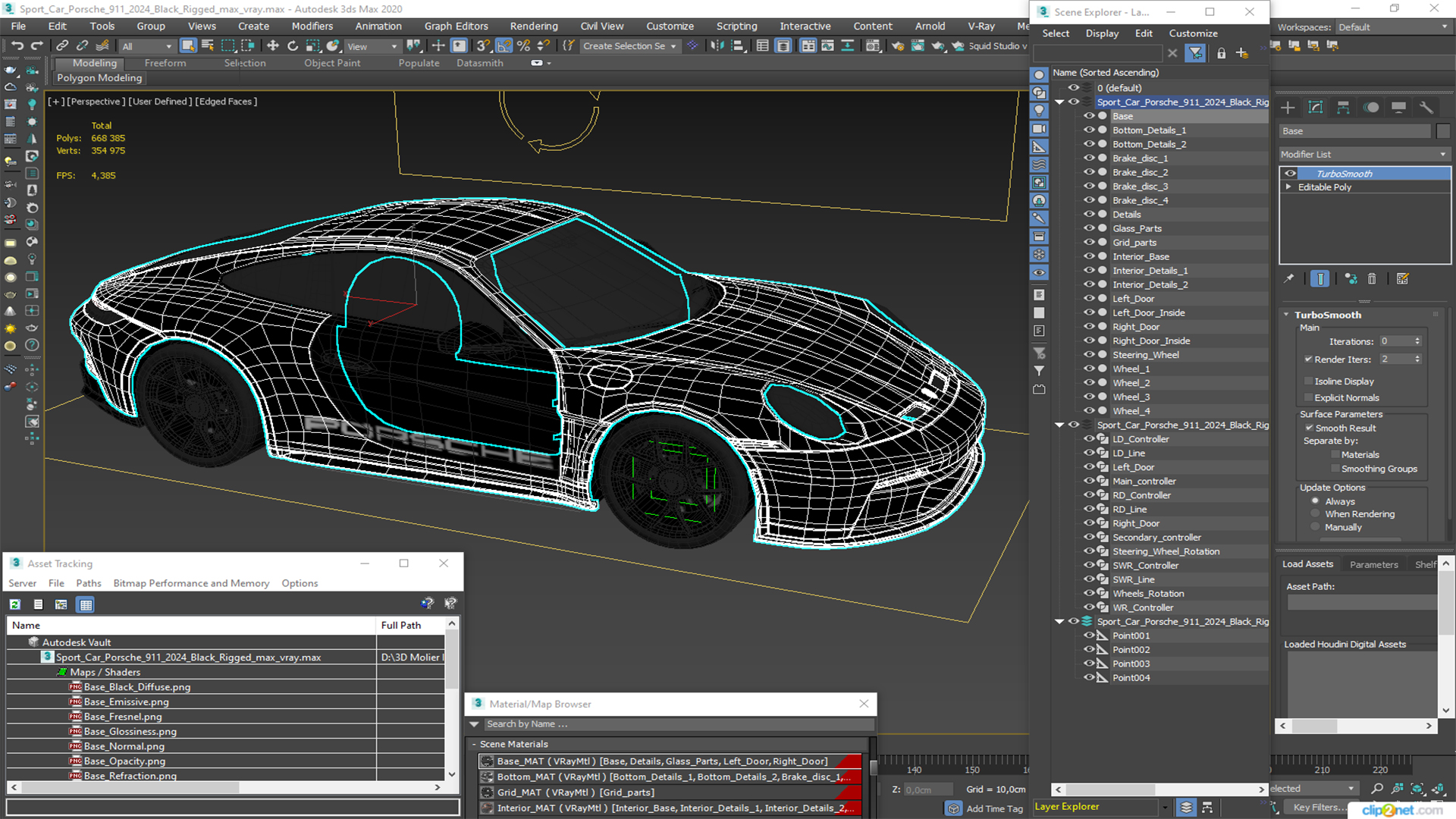Image resolution: width=1456 pixels, height=819 pixels.
Task: Toggle the Angle Snap icon
Action: click(x=504, y=46)
